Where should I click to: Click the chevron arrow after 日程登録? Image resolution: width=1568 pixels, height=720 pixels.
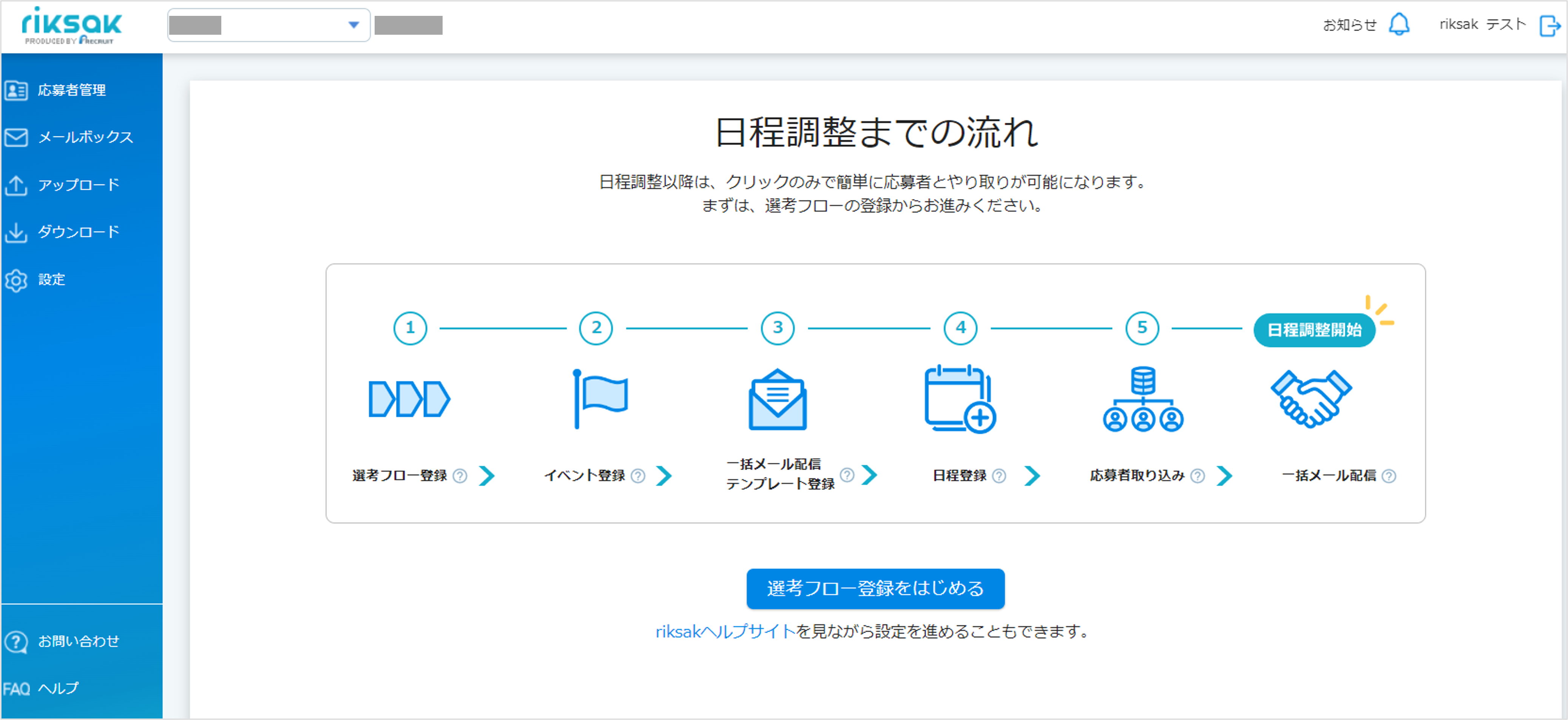pos(1032,476)
